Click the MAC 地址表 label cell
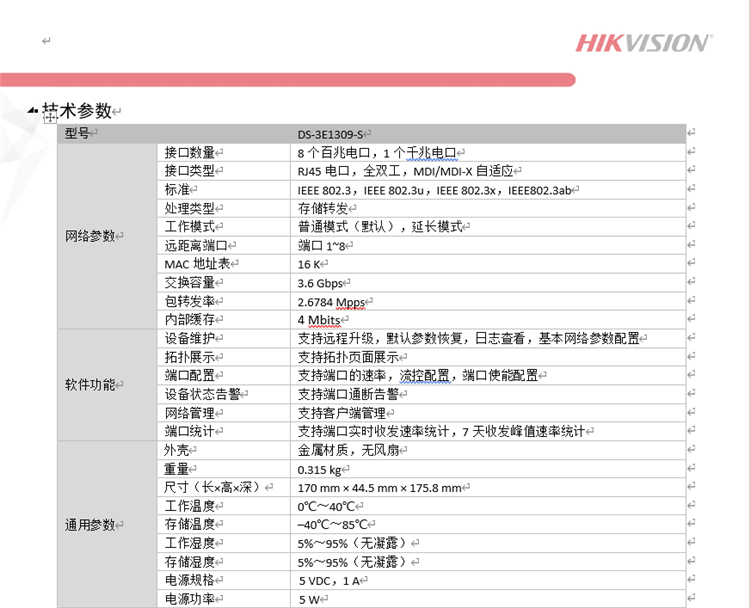750x608 pixels. 223,264
